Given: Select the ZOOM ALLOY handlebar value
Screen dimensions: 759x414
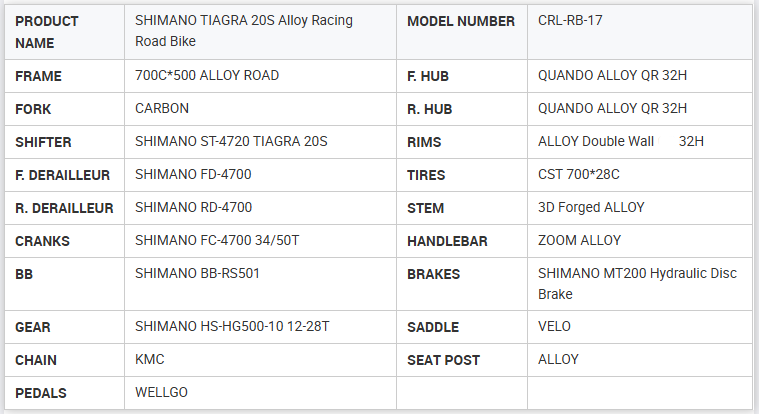Looking at the screenshot, I should pyautogui.click(x=579, y=241).
